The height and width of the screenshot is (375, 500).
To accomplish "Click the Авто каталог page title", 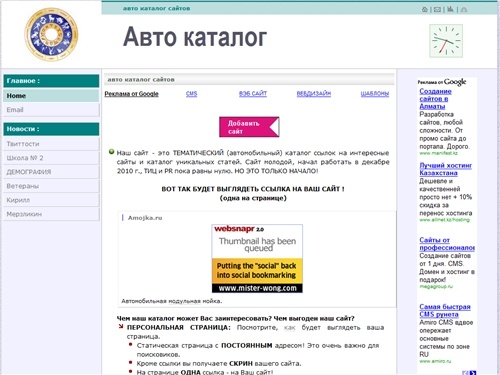I will click(195, 37).
